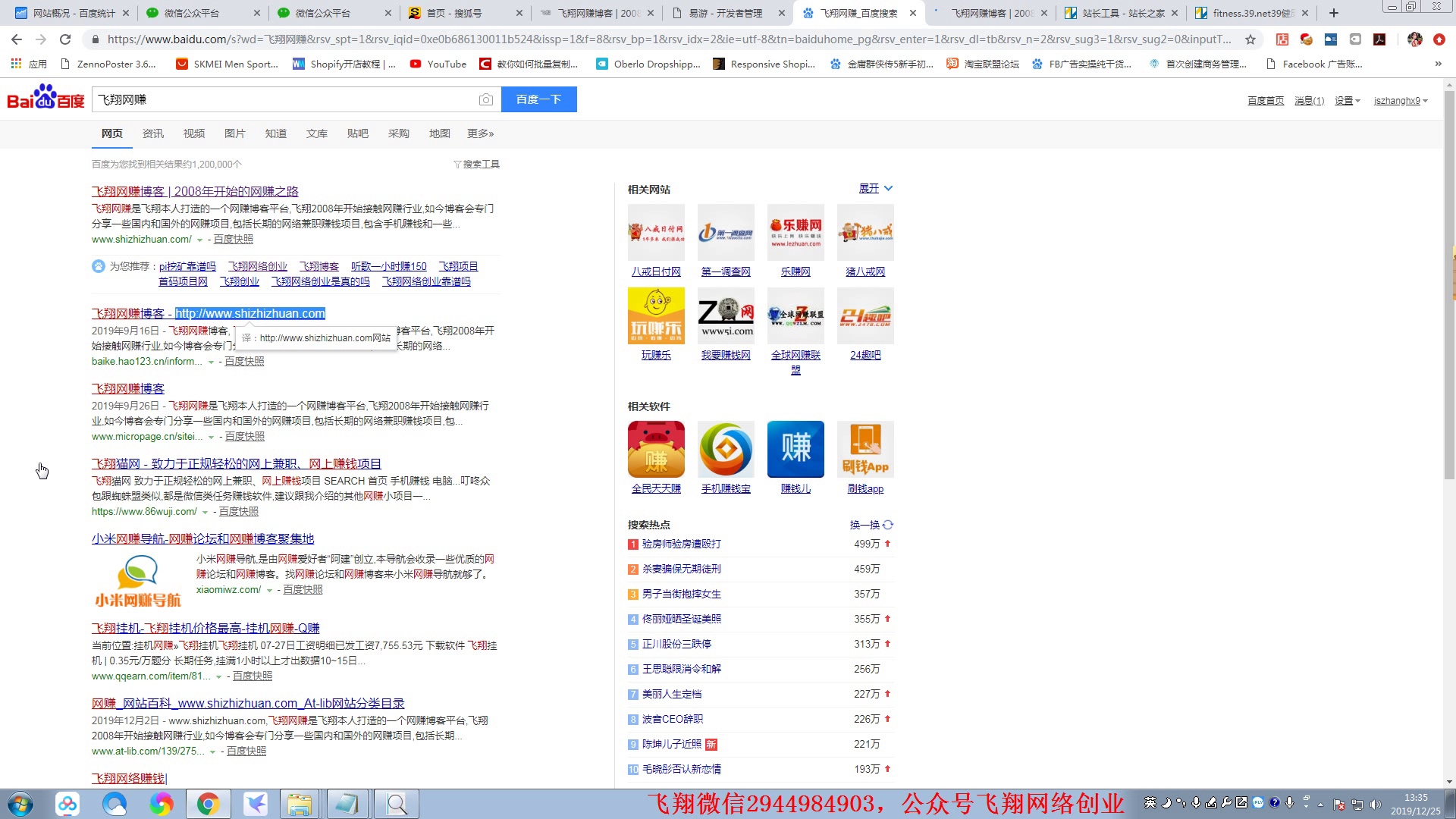Click the browser address bar
1456x819 pixels.
667,39
